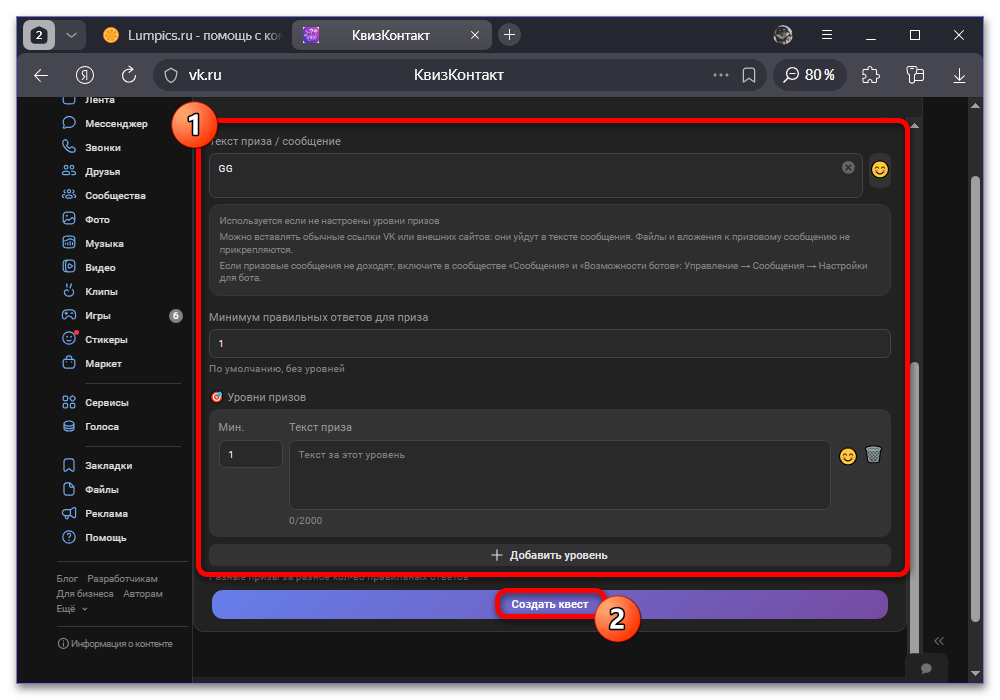This screenshot has height=700, width=1000.
Task: Open Сообщества in the sidebar
Action: [x=104, y=195]
